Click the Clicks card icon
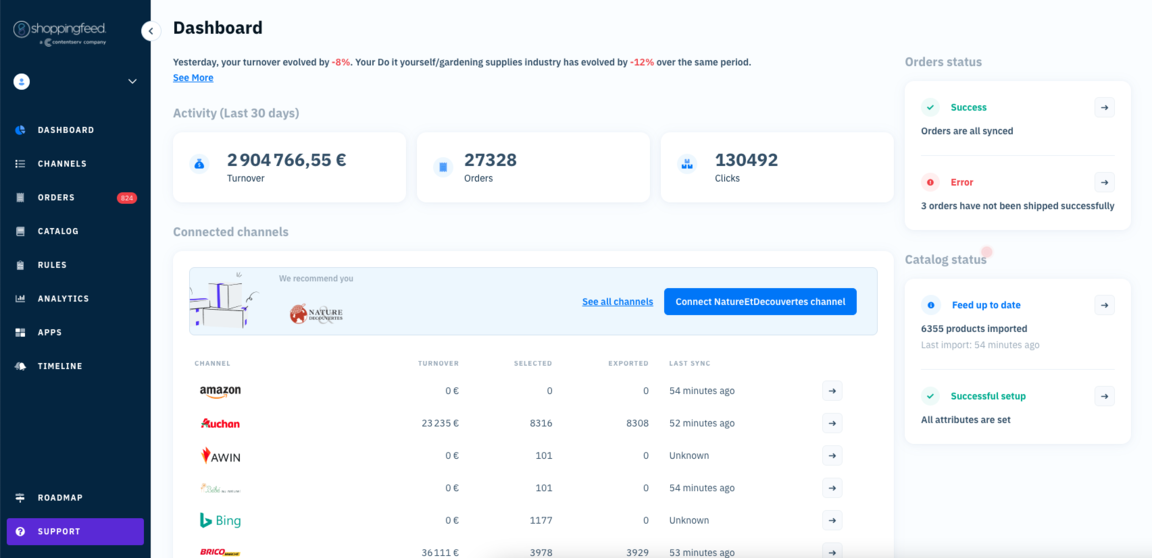The height and width of the screenshot is (558, 1152). 687,164
